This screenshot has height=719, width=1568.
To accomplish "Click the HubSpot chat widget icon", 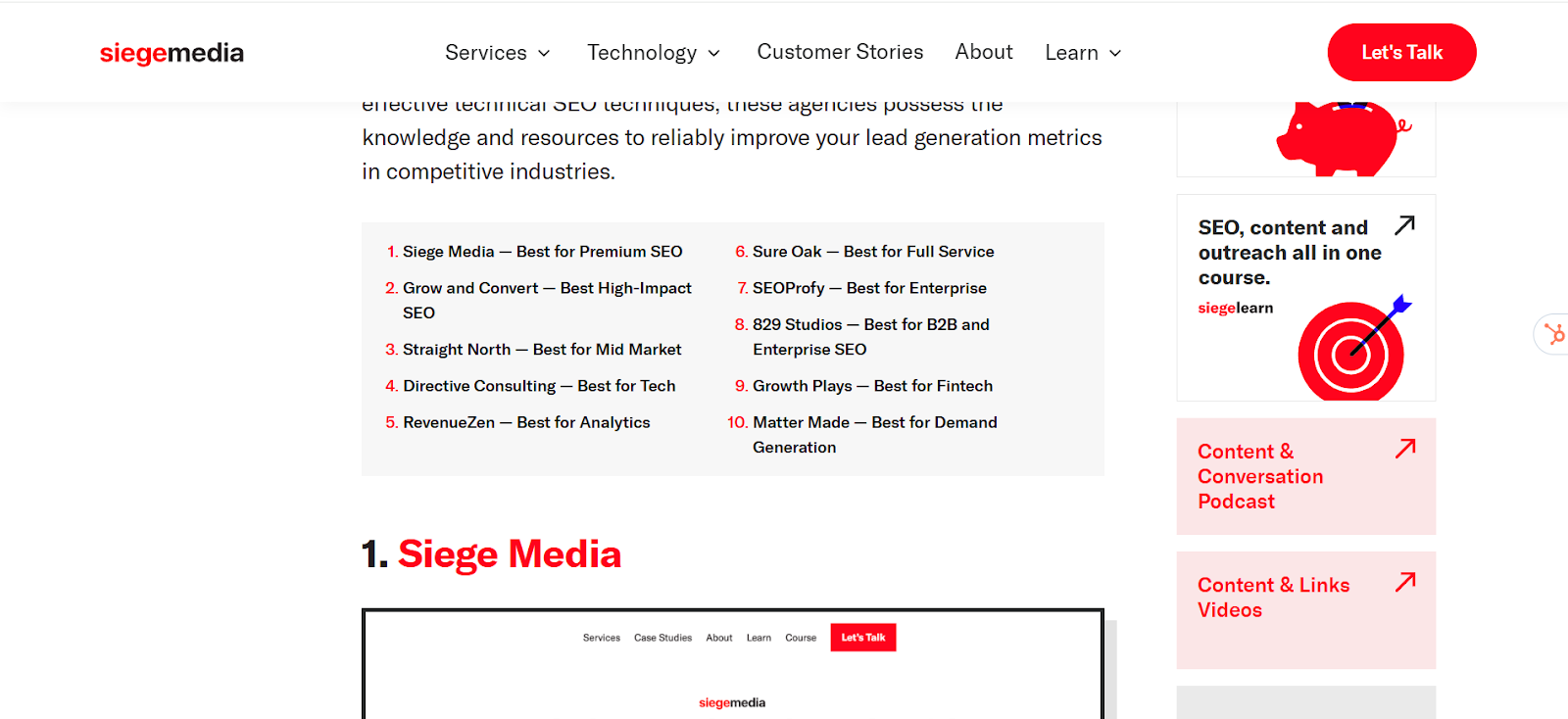I will tap(1554, 334).
